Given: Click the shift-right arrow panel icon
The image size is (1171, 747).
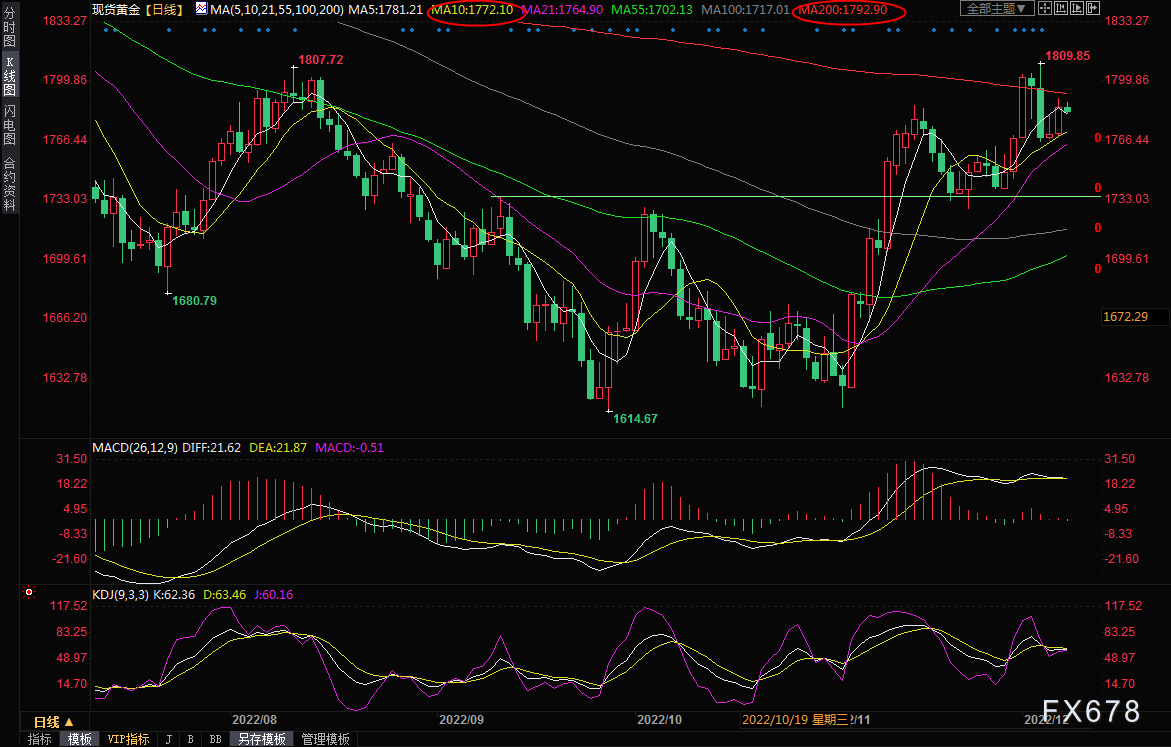Looking at the screenshot, I should click(1093, 9).
